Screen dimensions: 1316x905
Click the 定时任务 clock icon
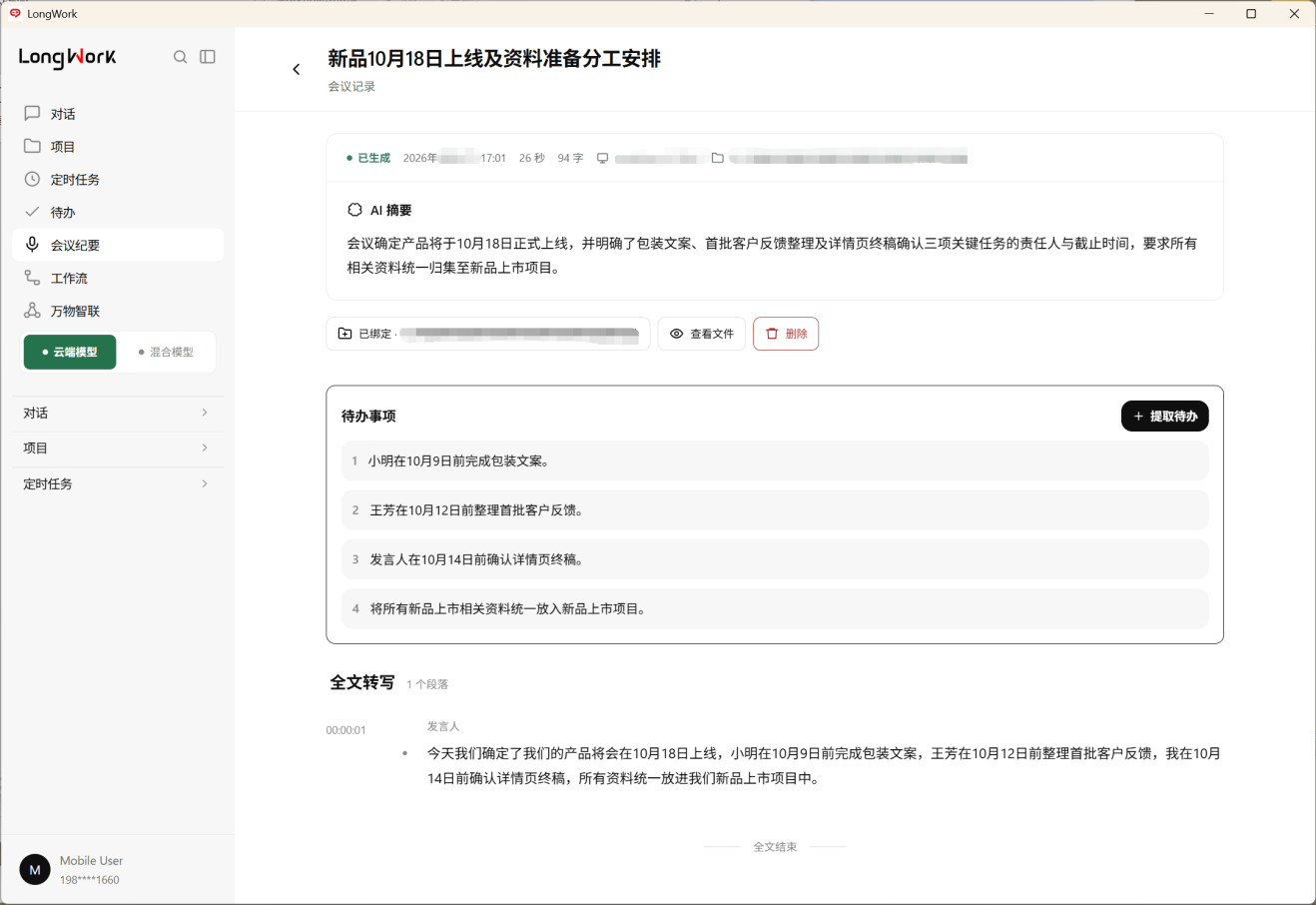[32, 179]
